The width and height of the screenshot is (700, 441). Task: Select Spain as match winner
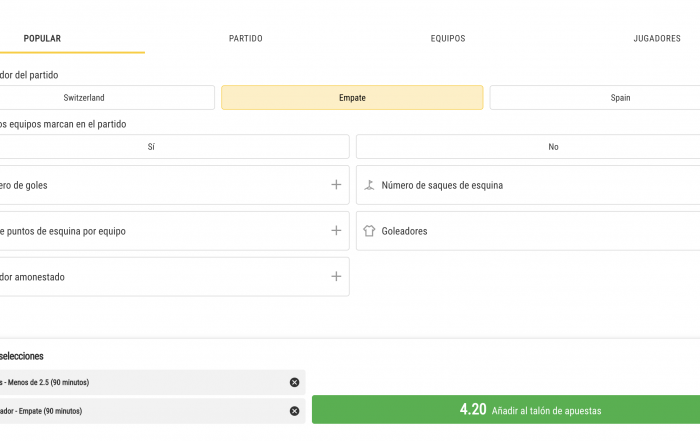595,98
